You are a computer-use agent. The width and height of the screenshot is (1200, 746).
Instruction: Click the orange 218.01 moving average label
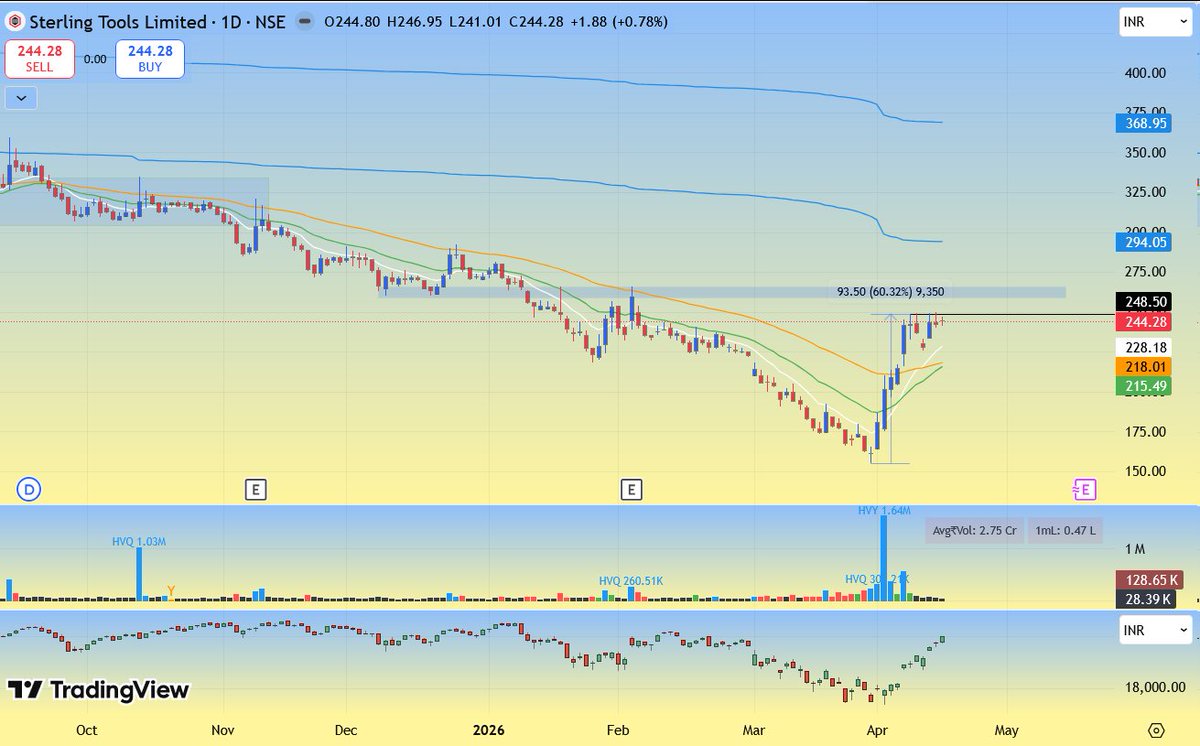tap(1144, 367)
